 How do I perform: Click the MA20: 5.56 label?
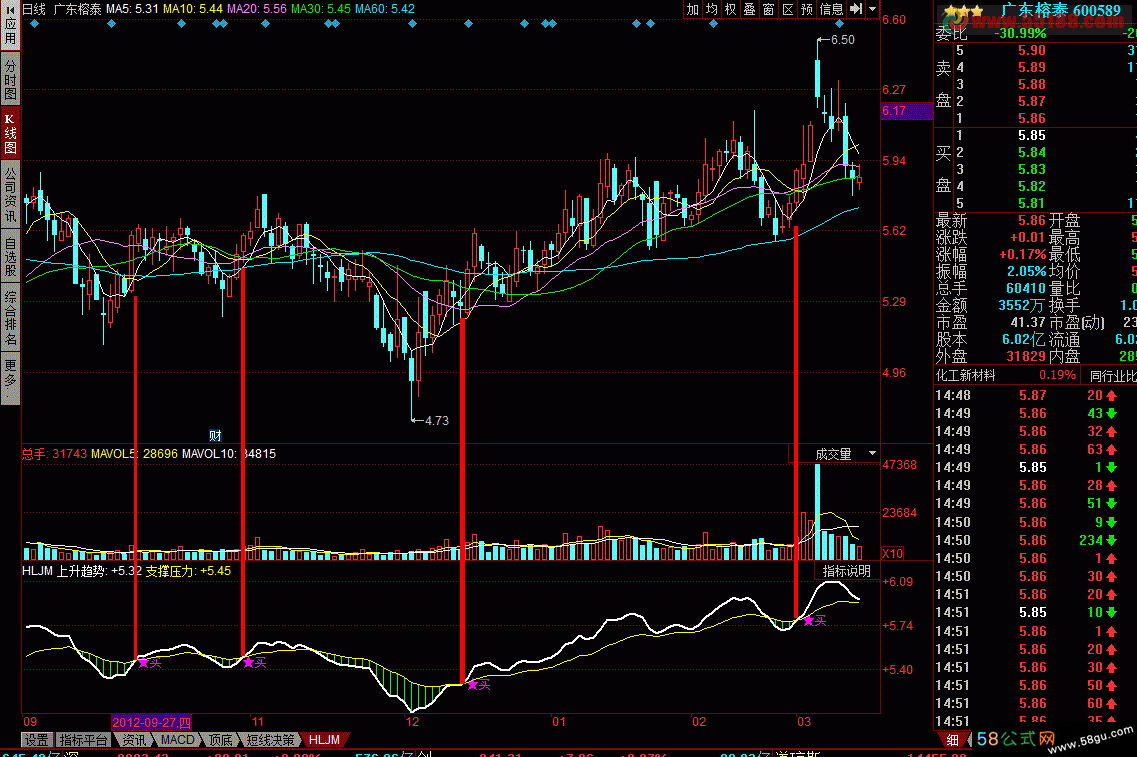tap(257, 9)
